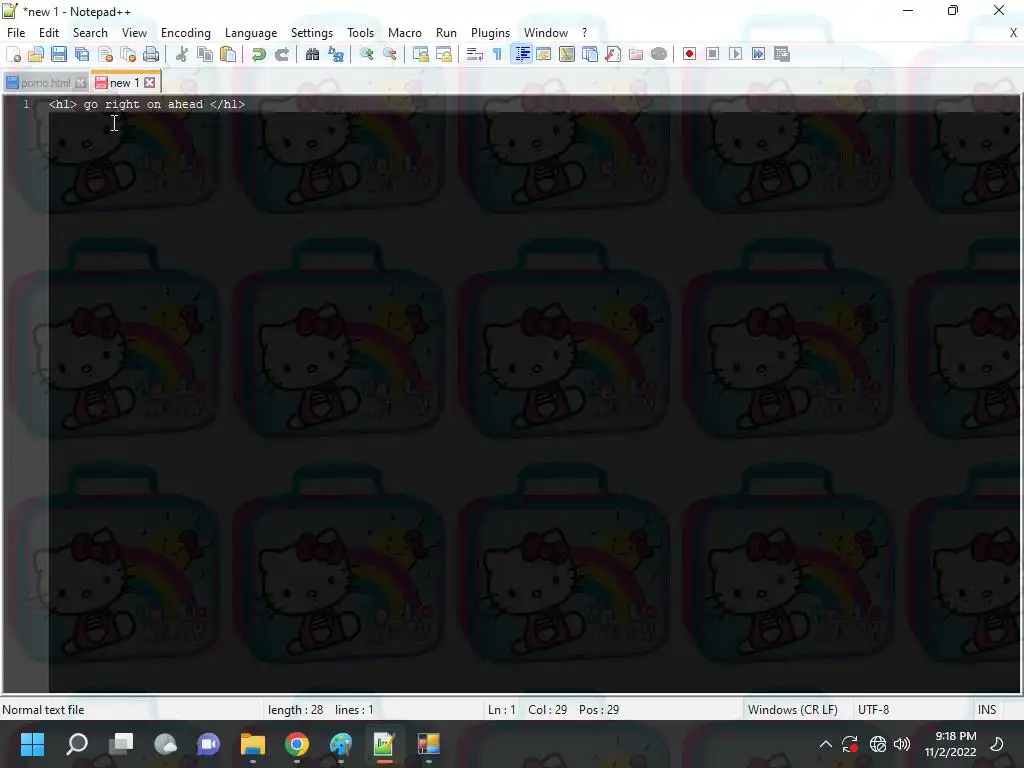
Task: Cut selection with the scissors icon
Action: (182, 54)
